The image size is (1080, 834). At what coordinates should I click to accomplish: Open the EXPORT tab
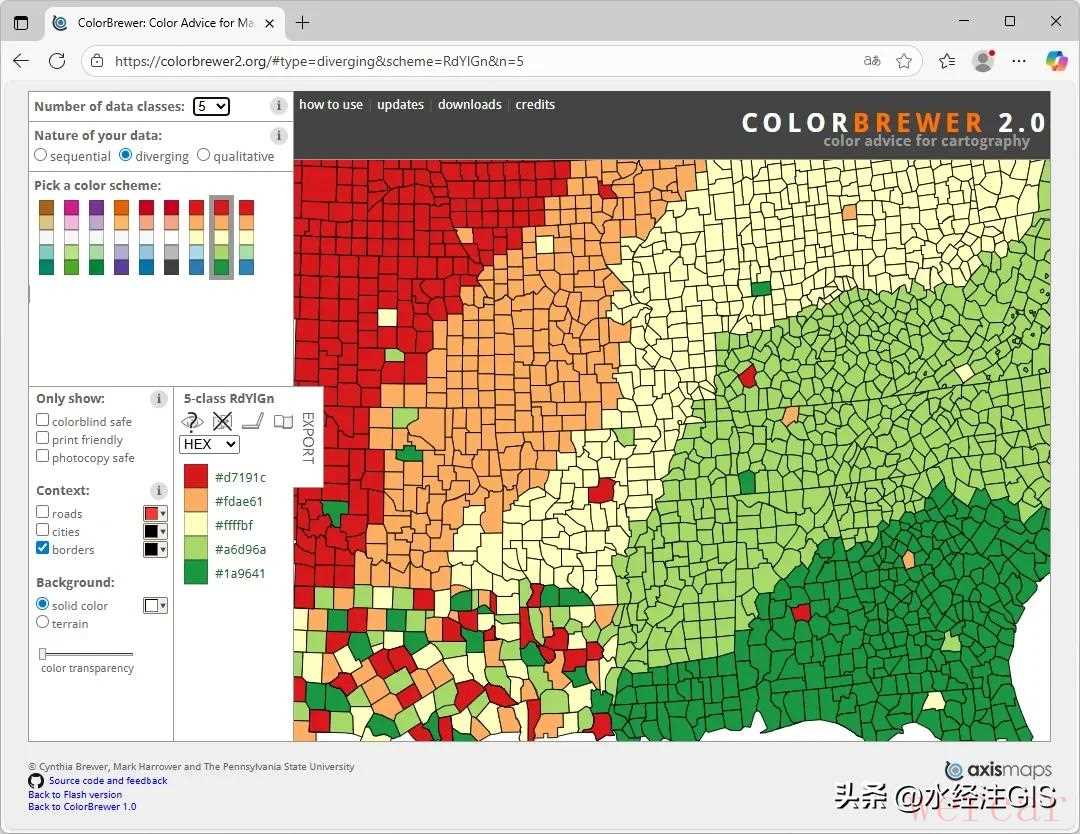pos(308,438)
